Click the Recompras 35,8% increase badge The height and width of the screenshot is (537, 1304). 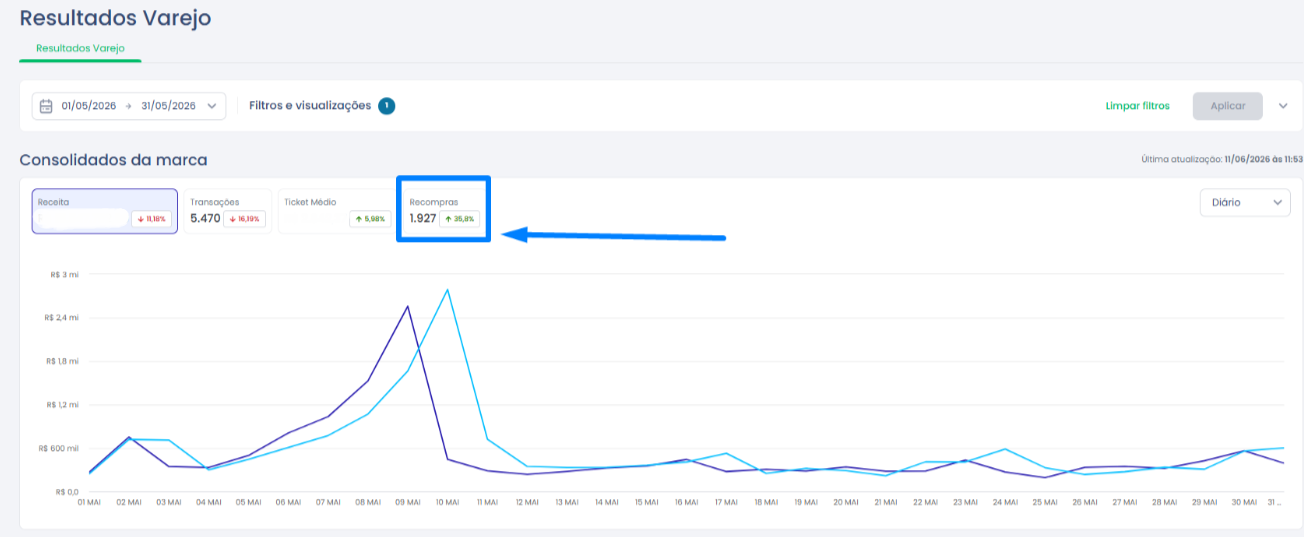pos(461,218)
